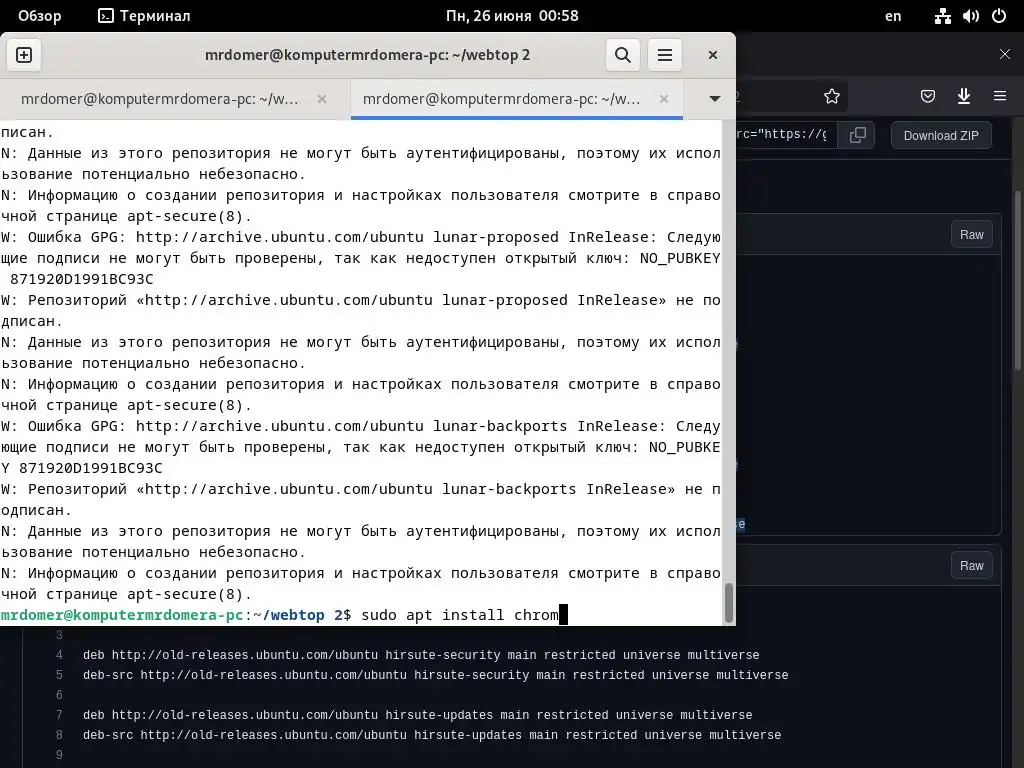Screen dimensions: 1024x768
Task: Switch to the first terminal tab
Action: pyautogui.click(x=159, y=99)
